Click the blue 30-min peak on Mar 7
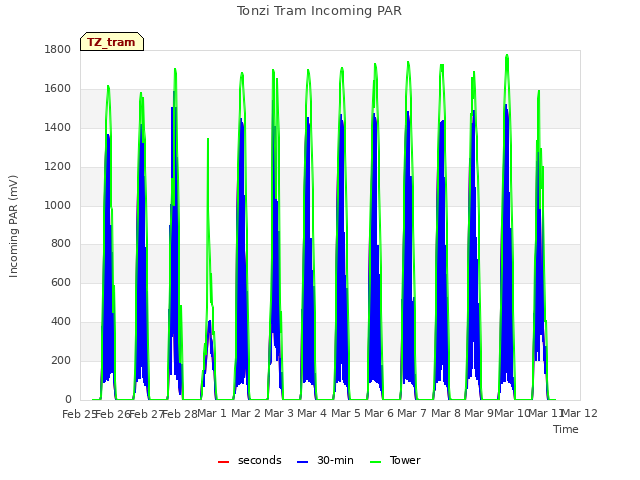Screen dimensions: 640x480 (408, 113)
